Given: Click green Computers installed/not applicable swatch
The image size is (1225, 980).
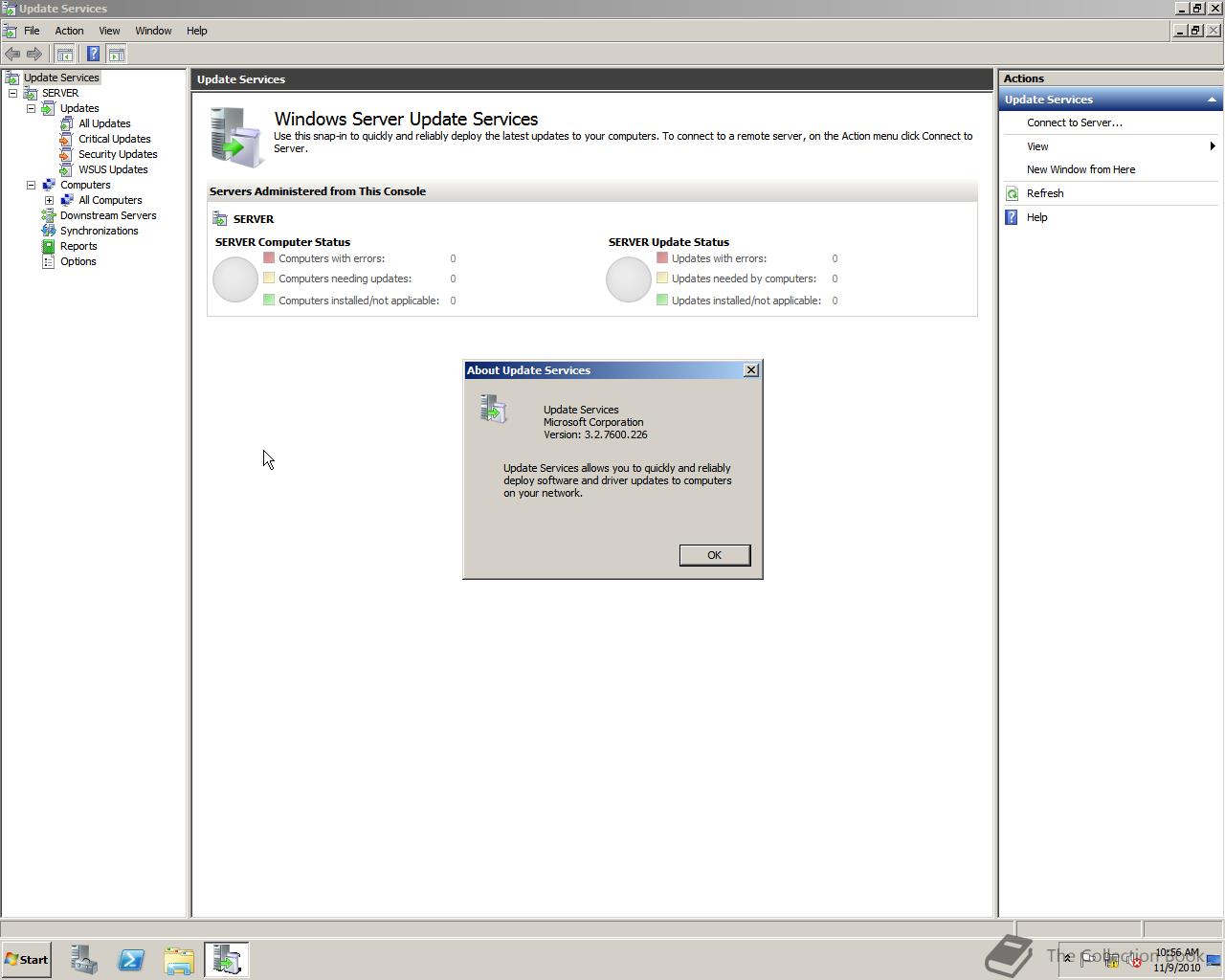Looking at the screenshot, I should pyautogui.click(x=269, y=300).
